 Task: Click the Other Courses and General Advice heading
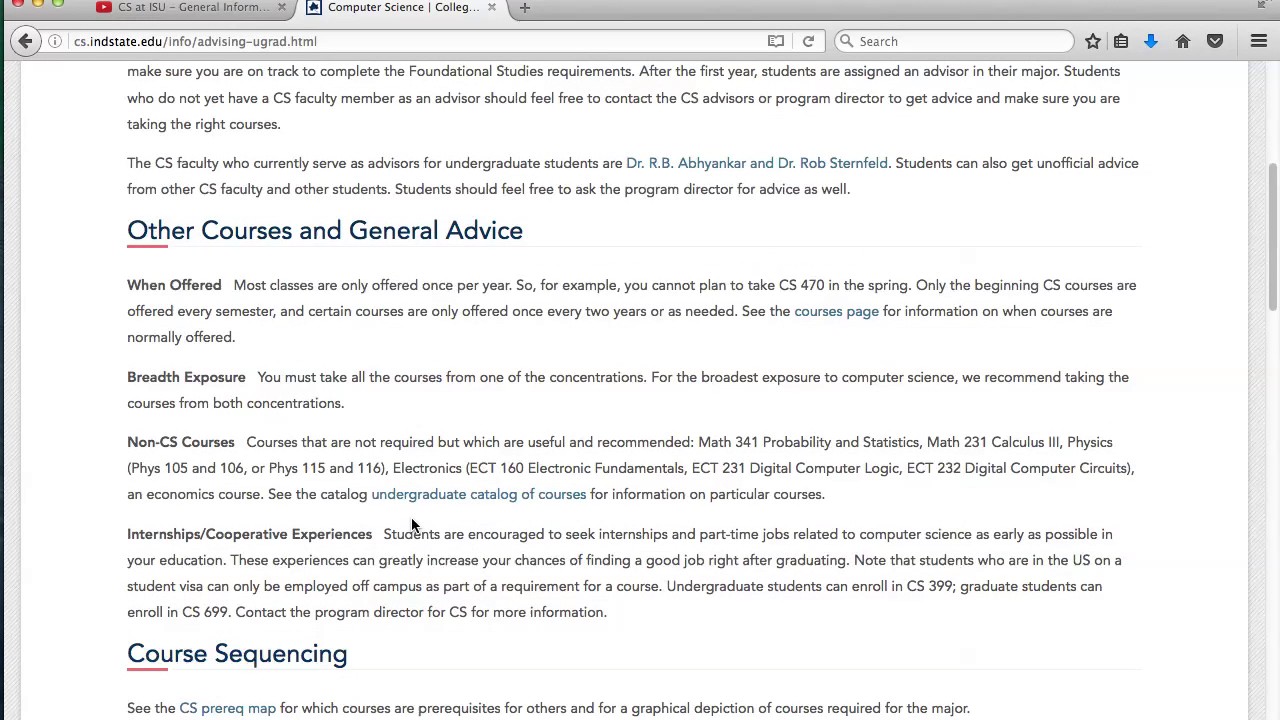tap(325, 230)
